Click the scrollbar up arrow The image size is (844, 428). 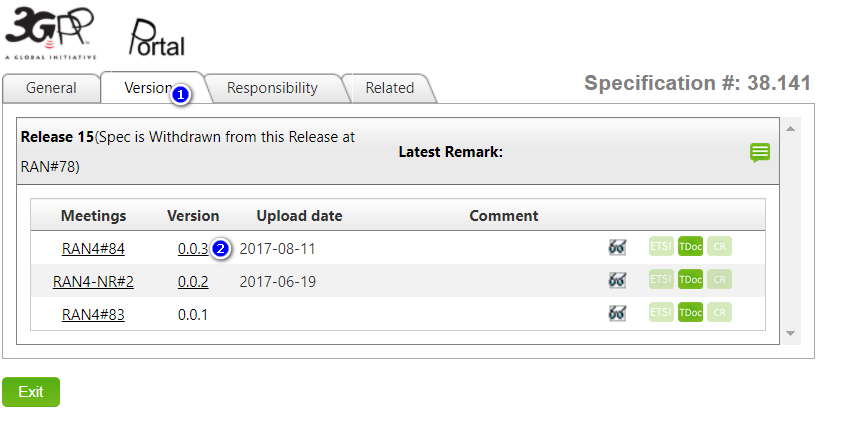point(790,129)
